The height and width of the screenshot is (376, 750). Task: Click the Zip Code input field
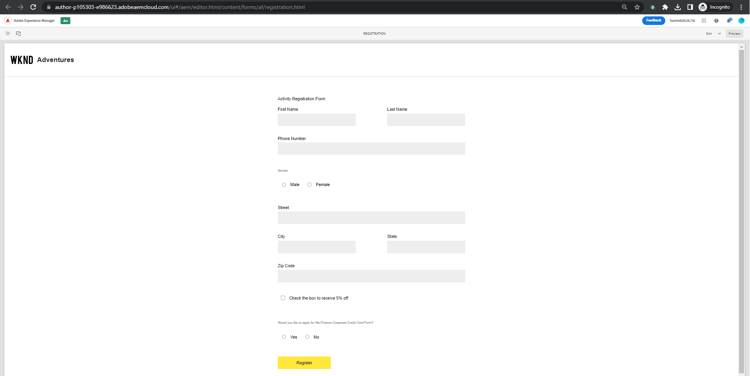pos(371,276)
